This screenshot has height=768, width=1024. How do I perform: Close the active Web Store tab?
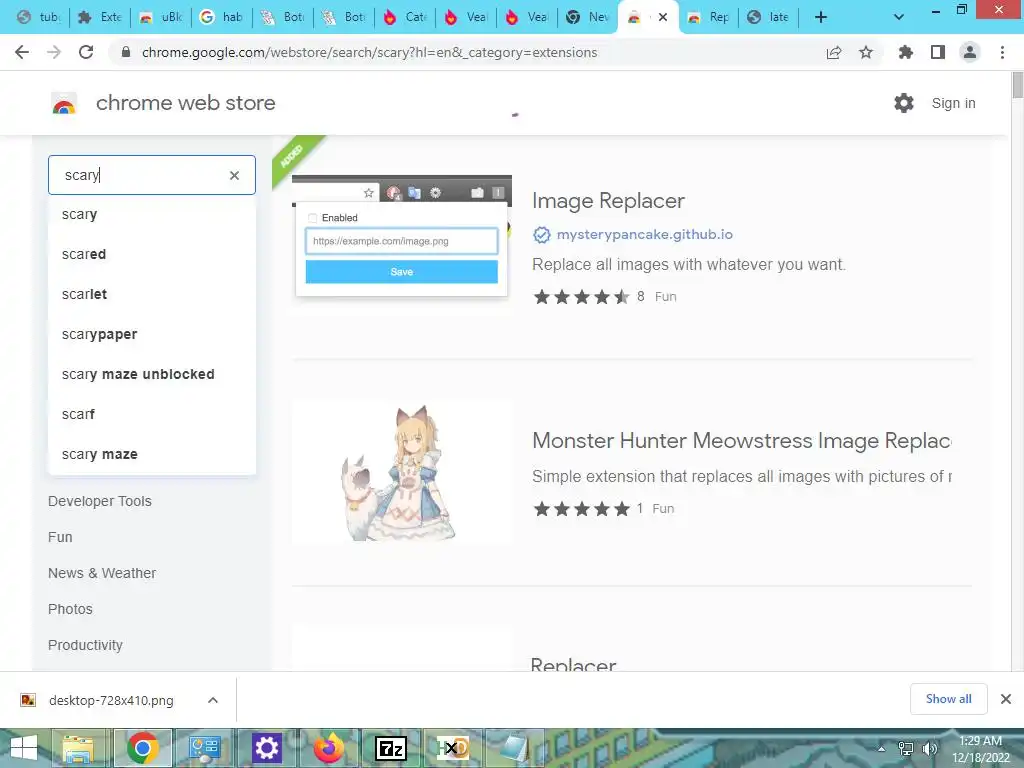[663, 17]
